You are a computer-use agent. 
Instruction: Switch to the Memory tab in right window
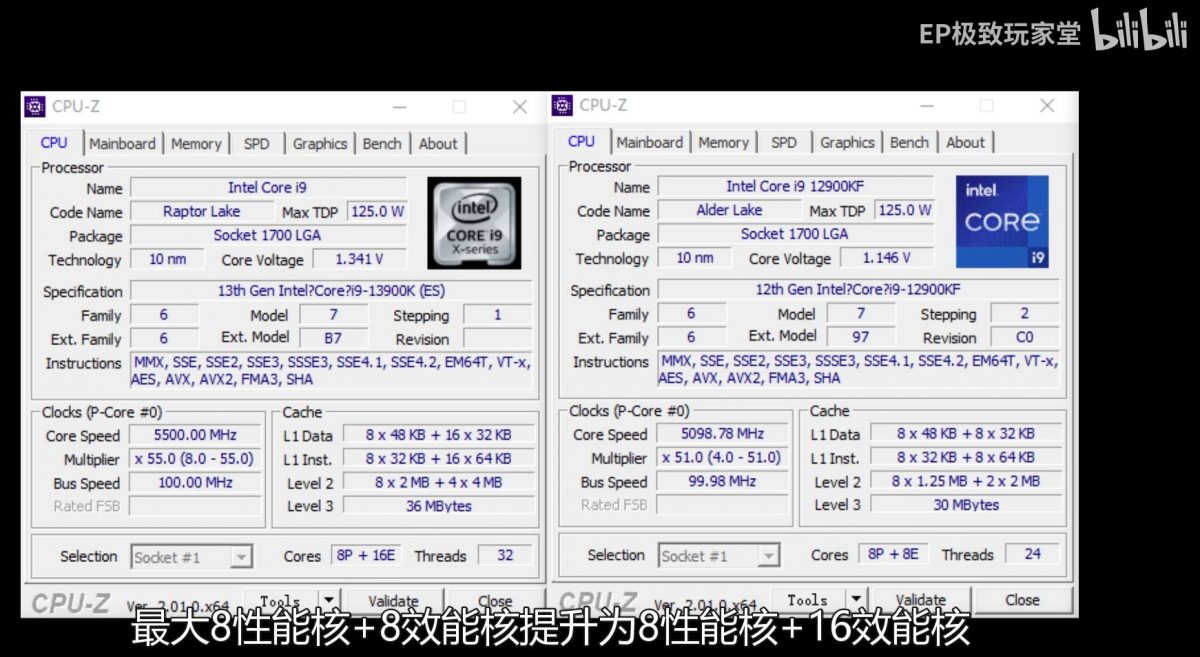pyautogui.click(x=724, y=142)
